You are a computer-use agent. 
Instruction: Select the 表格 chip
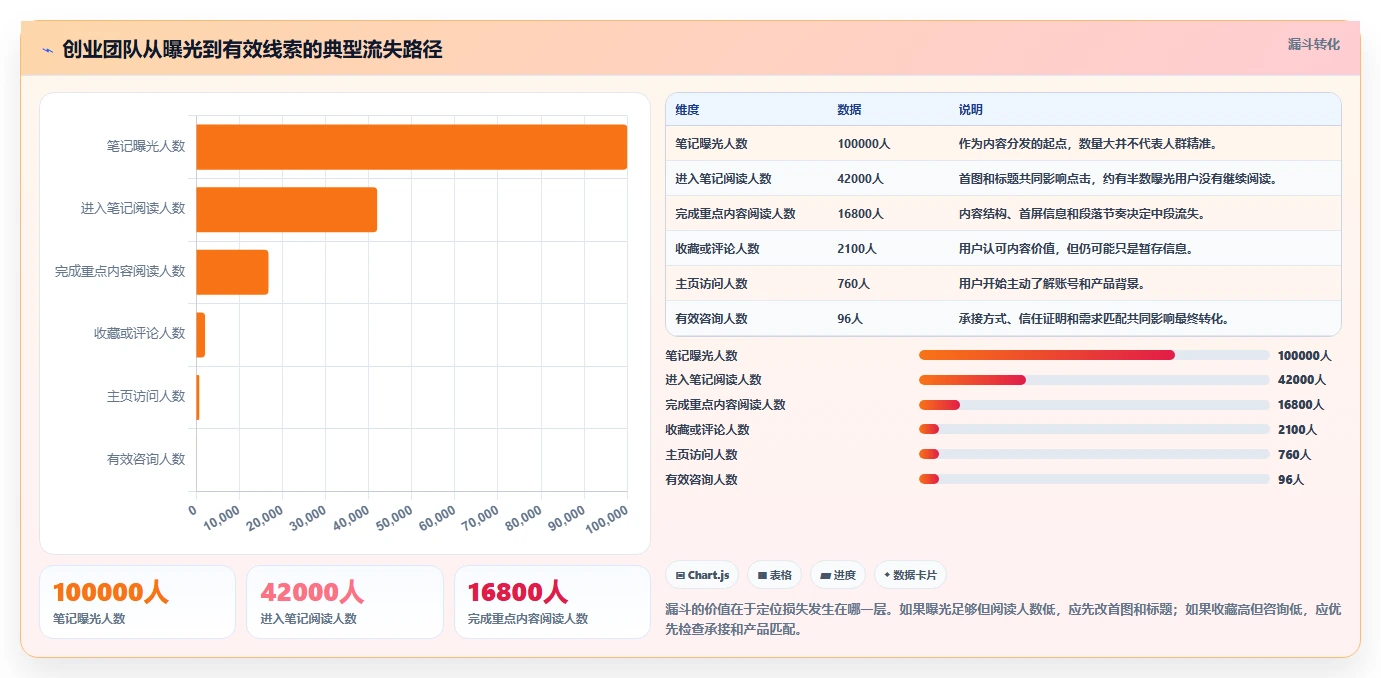point(775,575)
